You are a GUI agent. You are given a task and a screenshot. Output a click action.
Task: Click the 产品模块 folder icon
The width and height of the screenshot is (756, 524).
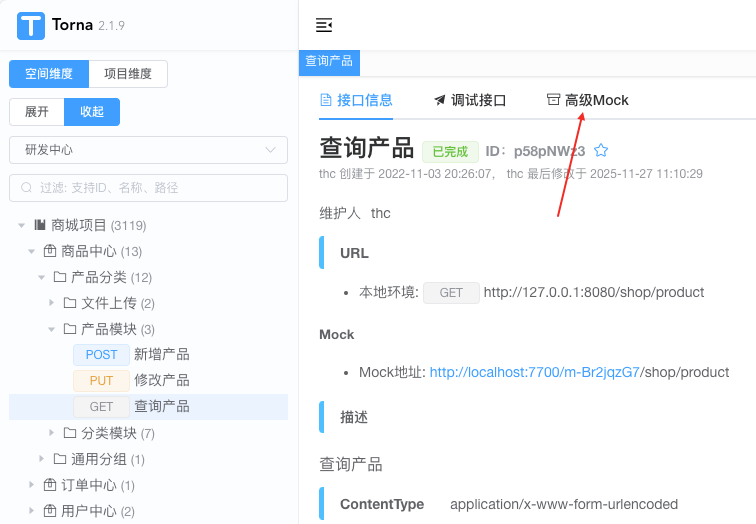(x=70, y=329)
